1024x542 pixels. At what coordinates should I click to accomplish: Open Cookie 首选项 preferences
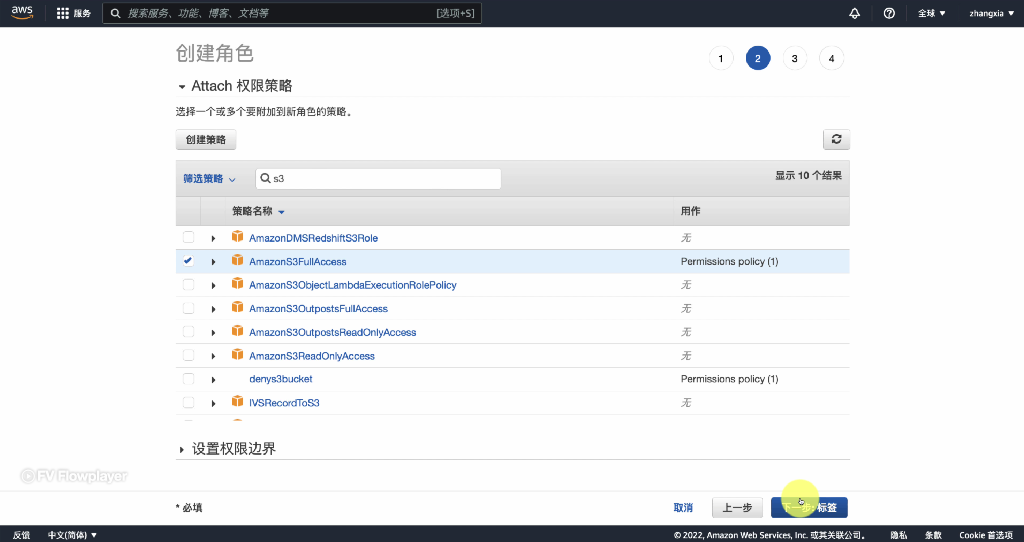[x=985, y=535]
